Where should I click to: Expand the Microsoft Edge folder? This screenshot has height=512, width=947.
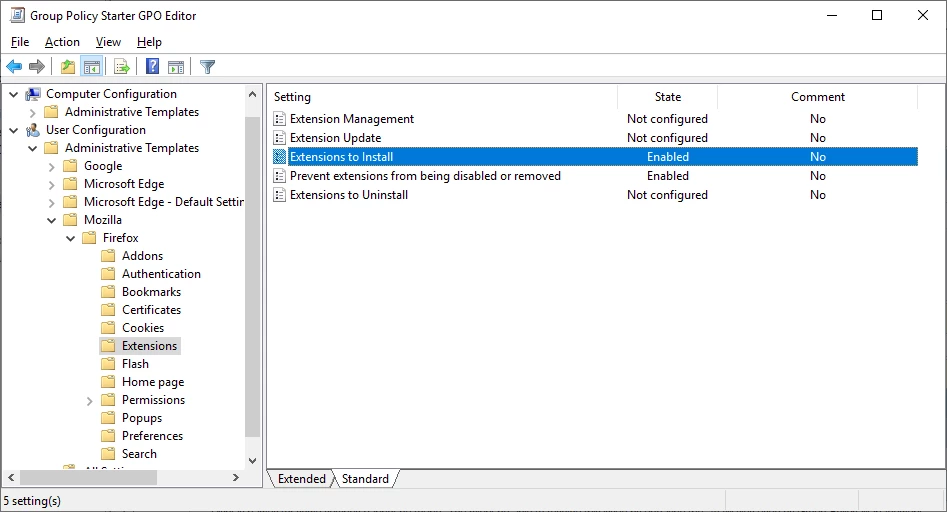point(51,185)
